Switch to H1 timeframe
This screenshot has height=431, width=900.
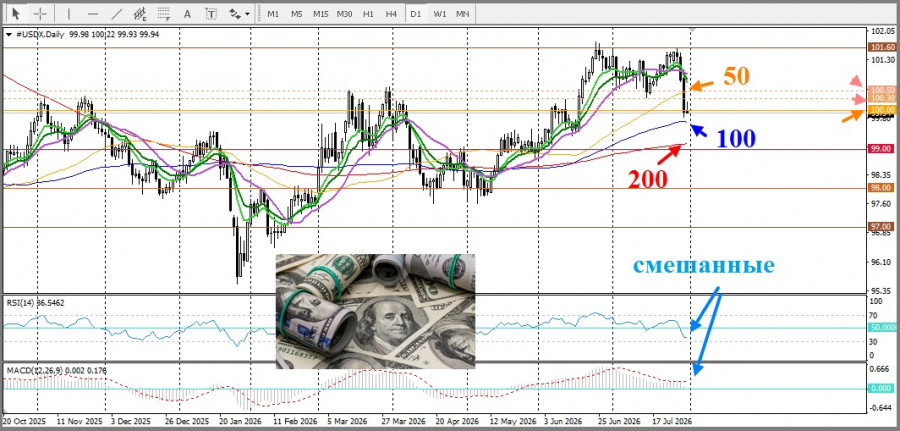368,14
